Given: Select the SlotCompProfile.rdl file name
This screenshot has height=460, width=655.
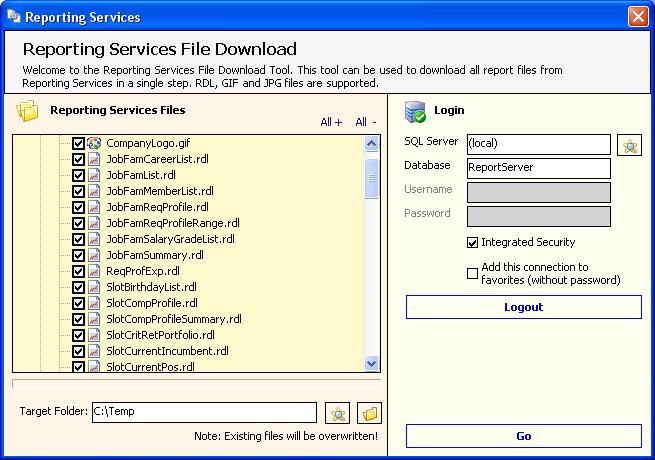Looking at the screenshot, I should point(152,303).
